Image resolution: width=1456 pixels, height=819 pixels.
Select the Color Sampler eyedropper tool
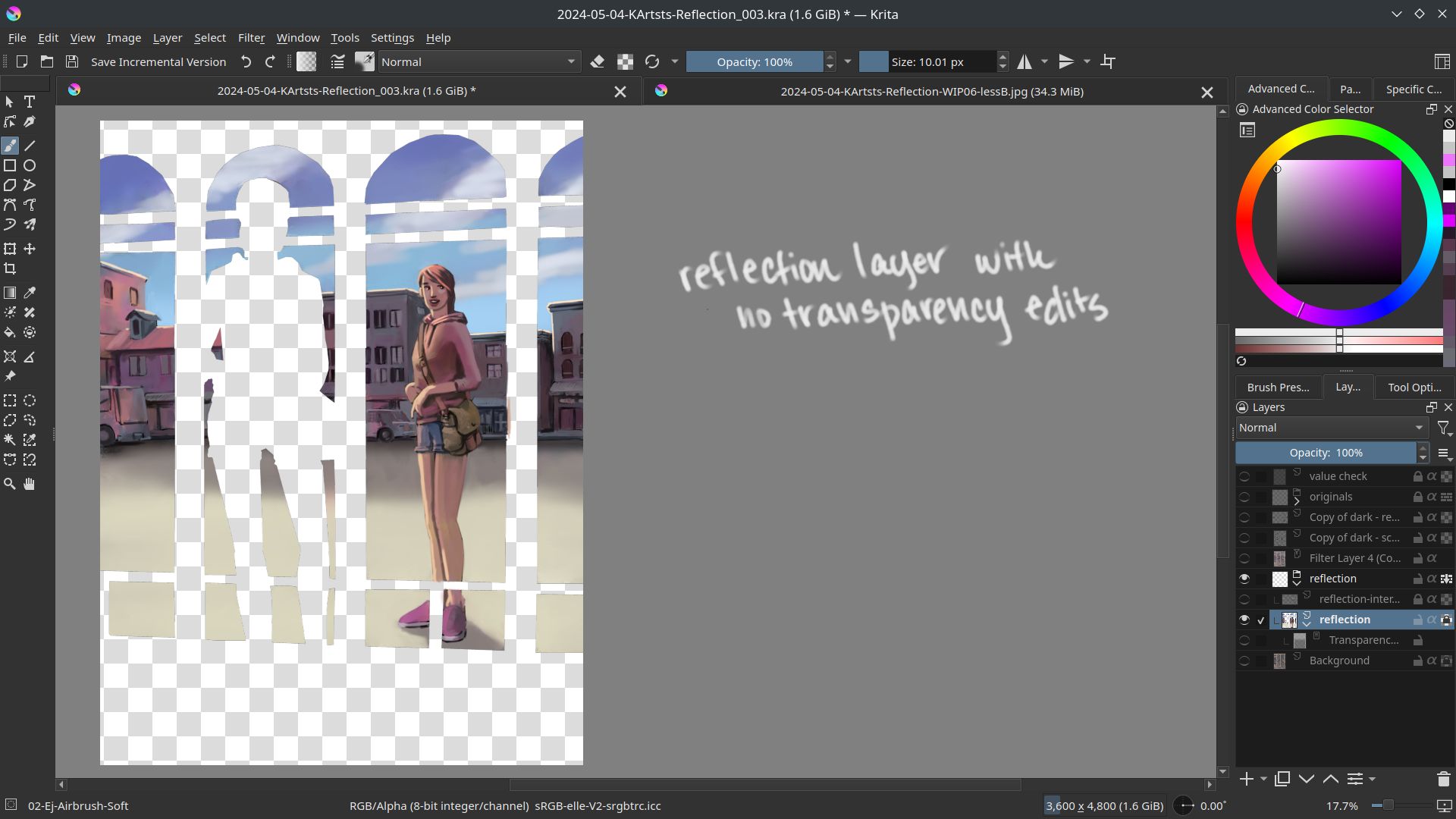pos(30,293)
